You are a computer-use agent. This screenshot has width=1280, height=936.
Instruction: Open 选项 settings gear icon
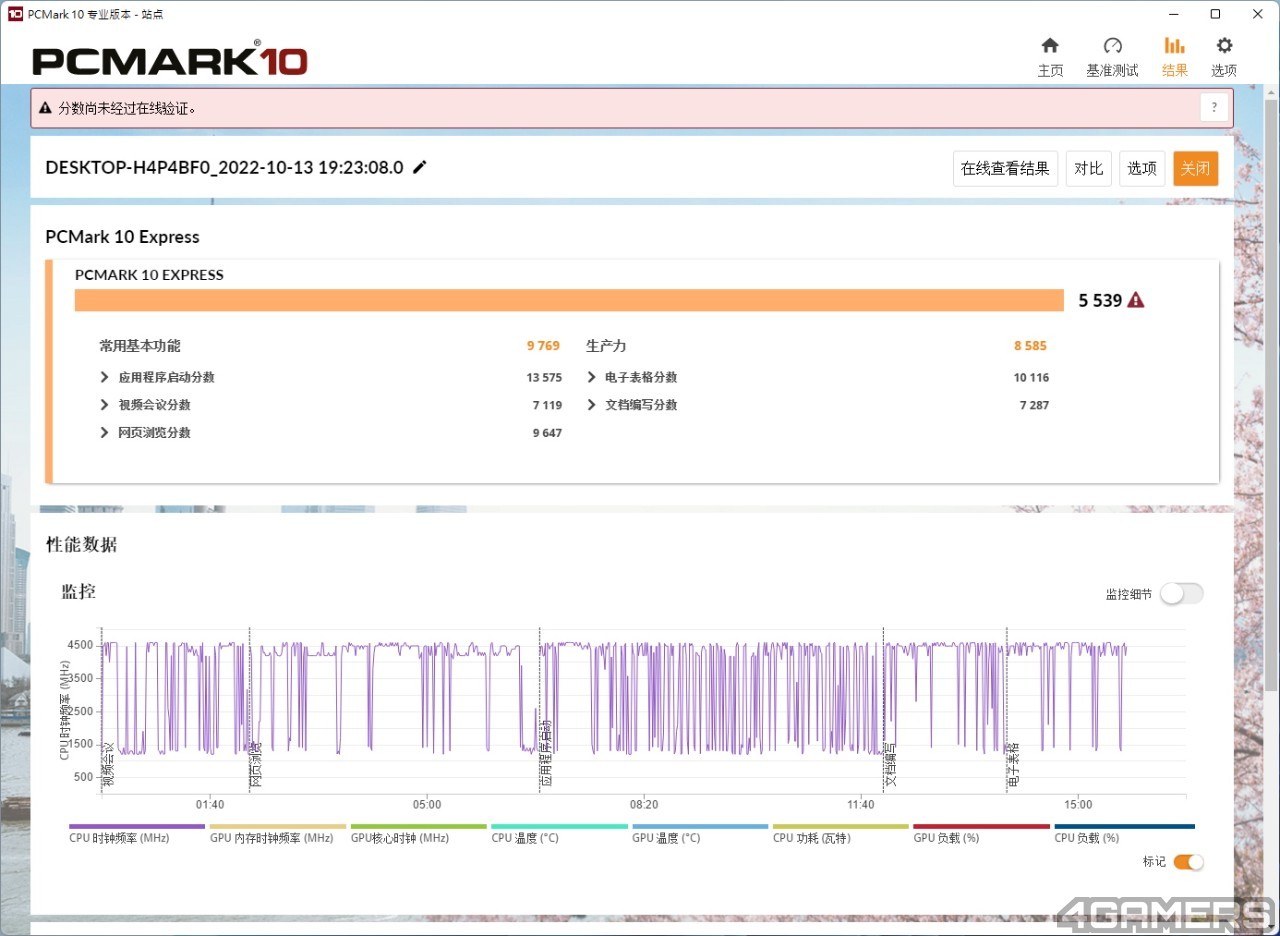coord(1224,46)
